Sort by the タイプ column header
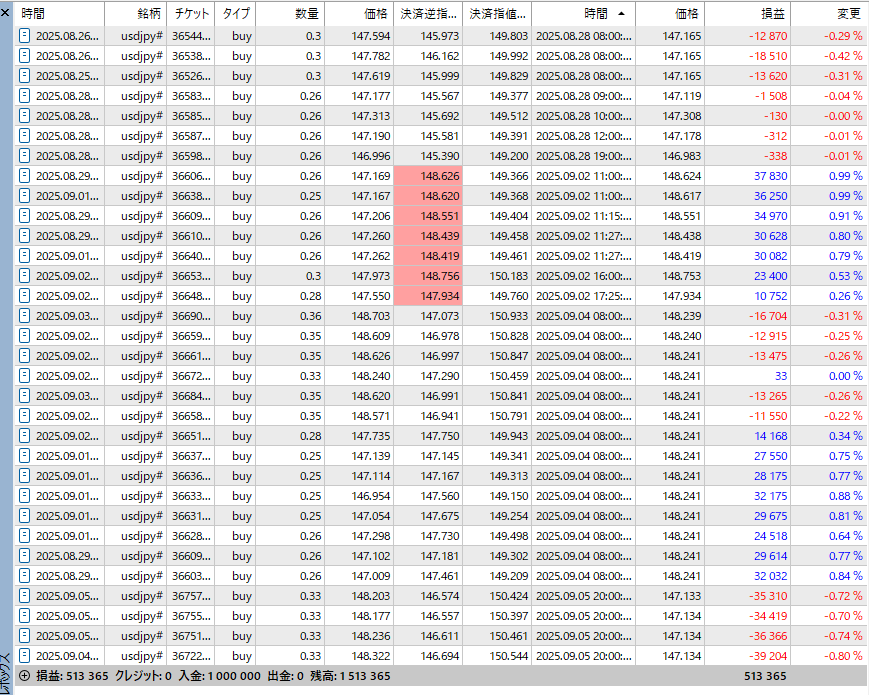This screenshot has width=869, height=695. (236, 13)
